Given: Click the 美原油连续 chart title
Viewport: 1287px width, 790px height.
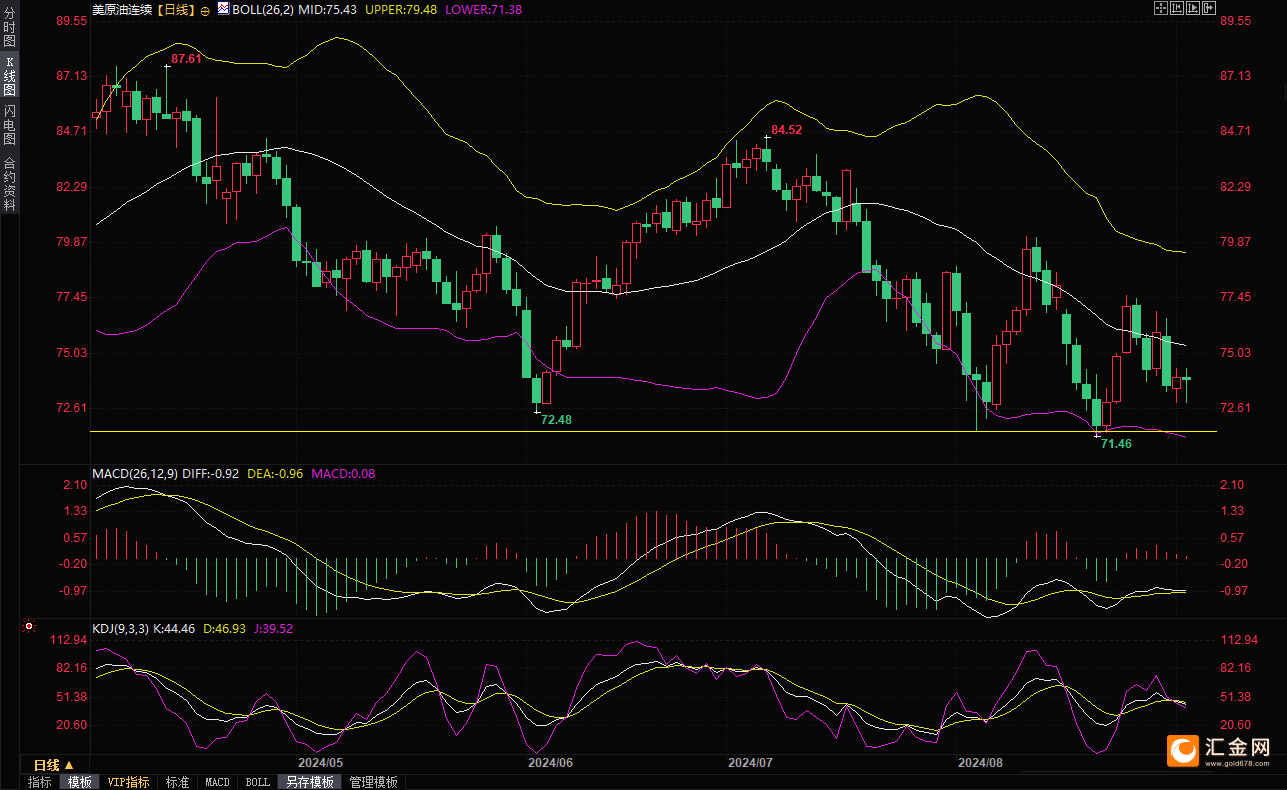Looking at the screenshot, I should pos(123,9).
